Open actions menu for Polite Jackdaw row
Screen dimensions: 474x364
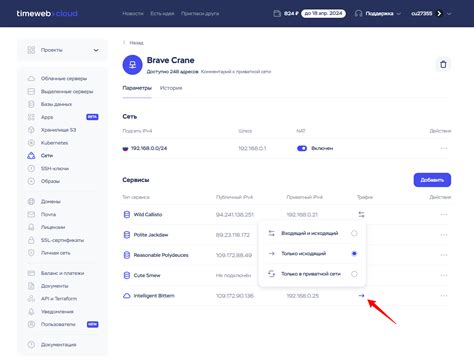pos(444,235)
